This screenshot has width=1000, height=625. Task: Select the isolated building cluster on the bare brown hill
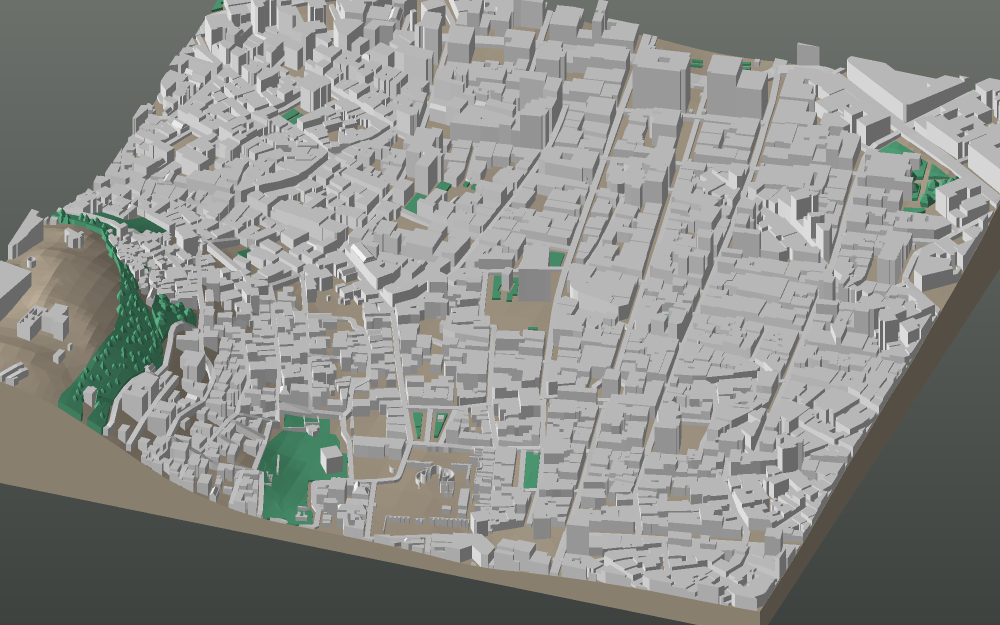43,322
